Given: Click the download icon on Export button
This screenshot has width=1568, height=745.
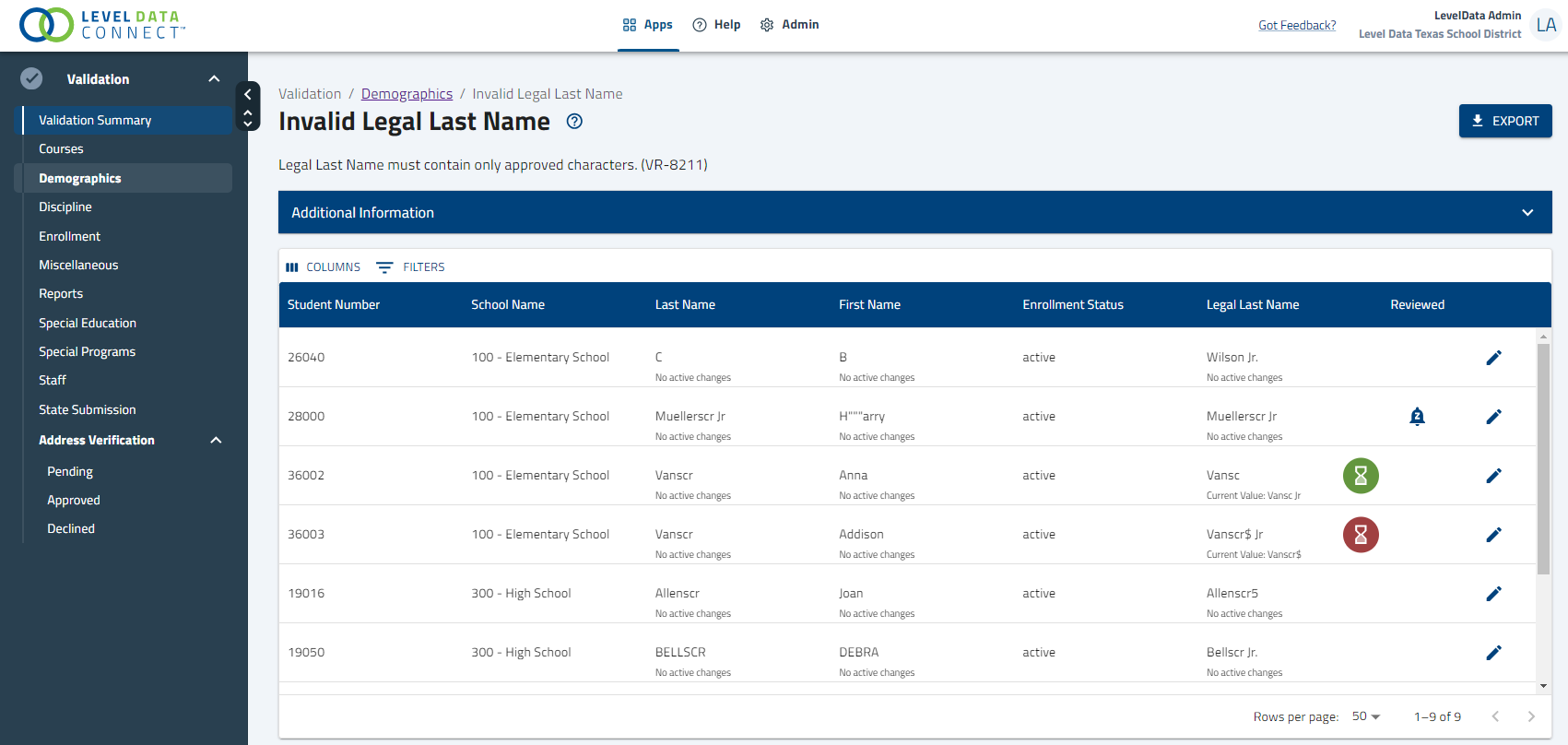Looking at the screenshot, I should [x=1478, y=121].
